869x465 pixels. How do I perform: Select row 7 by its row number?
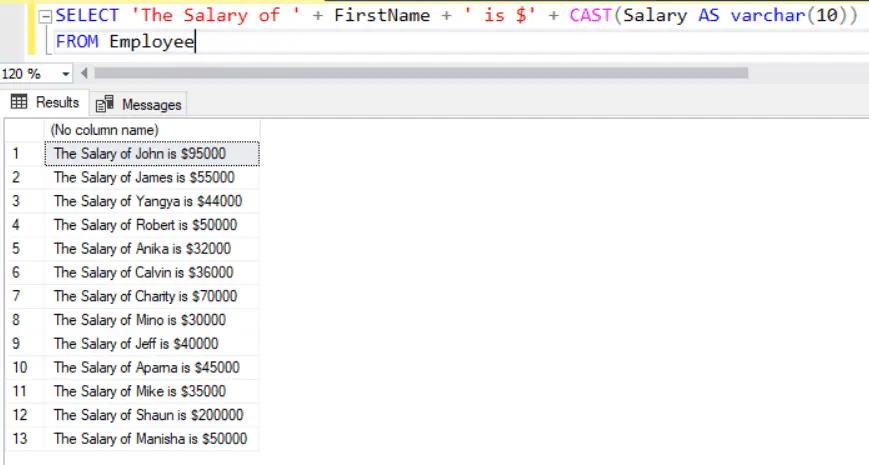[x=22, y=296]
